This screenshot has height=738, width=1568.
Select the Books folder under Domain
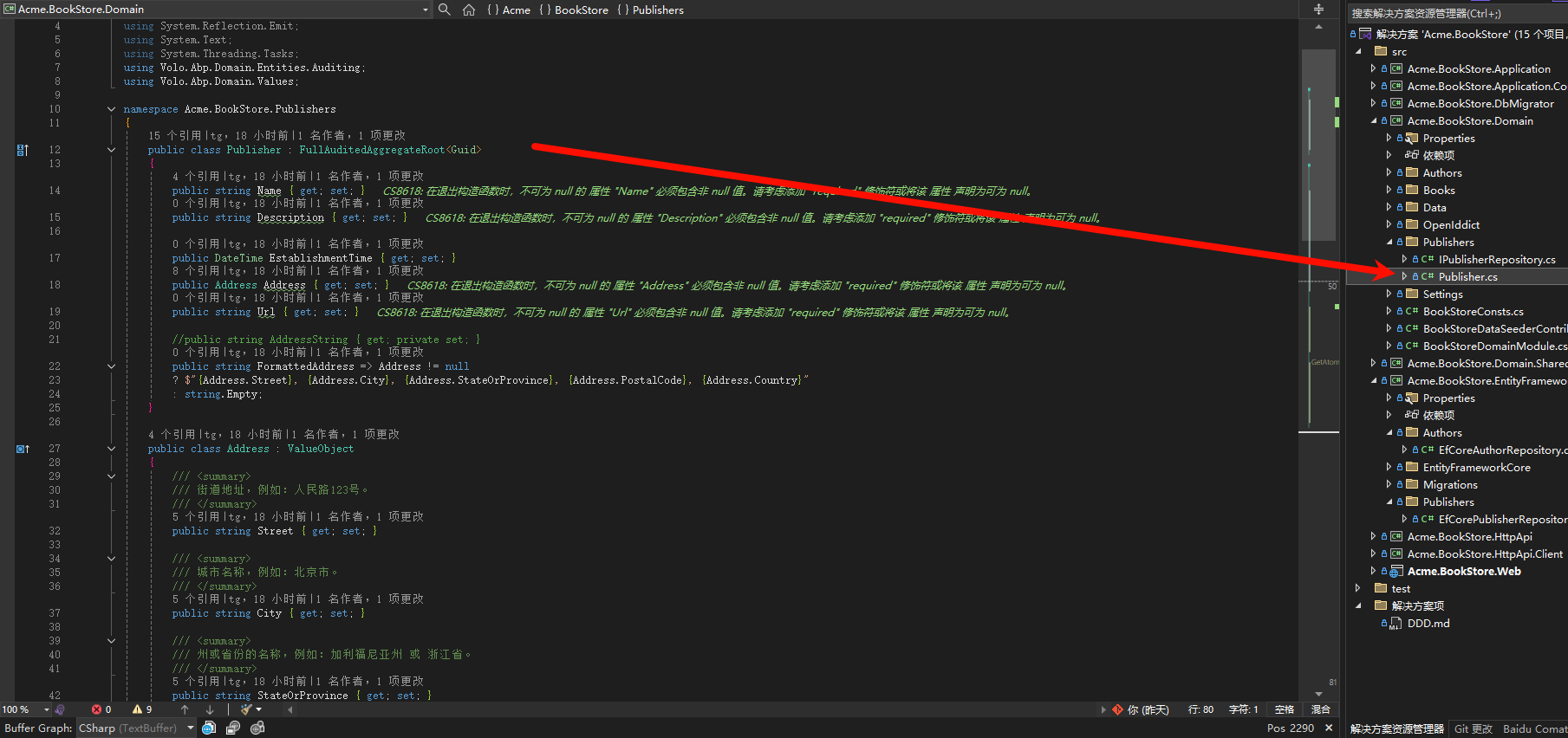[x=1439, y=190]
